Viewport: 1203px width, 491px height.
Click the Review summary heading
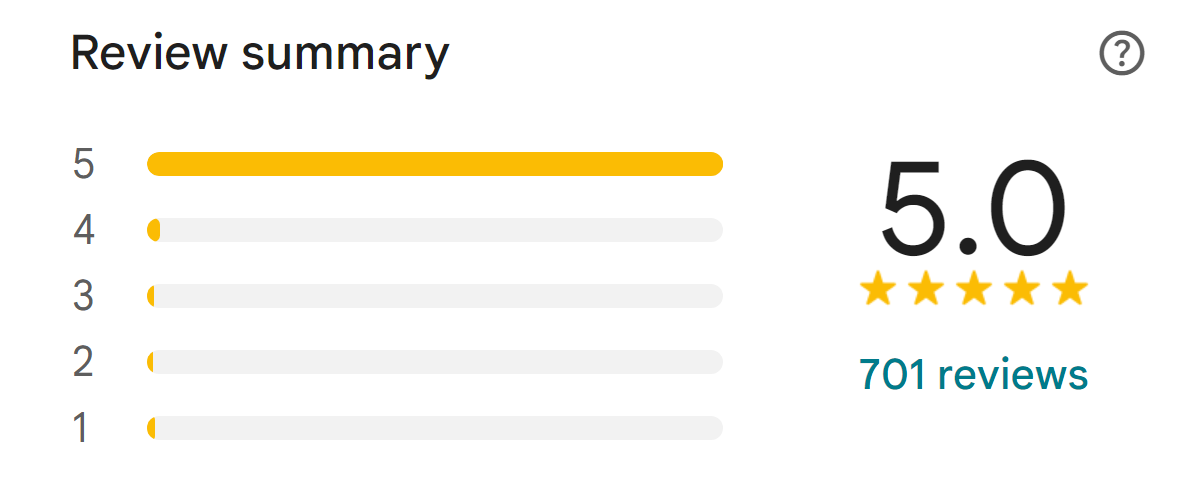[x=260, y=53]
